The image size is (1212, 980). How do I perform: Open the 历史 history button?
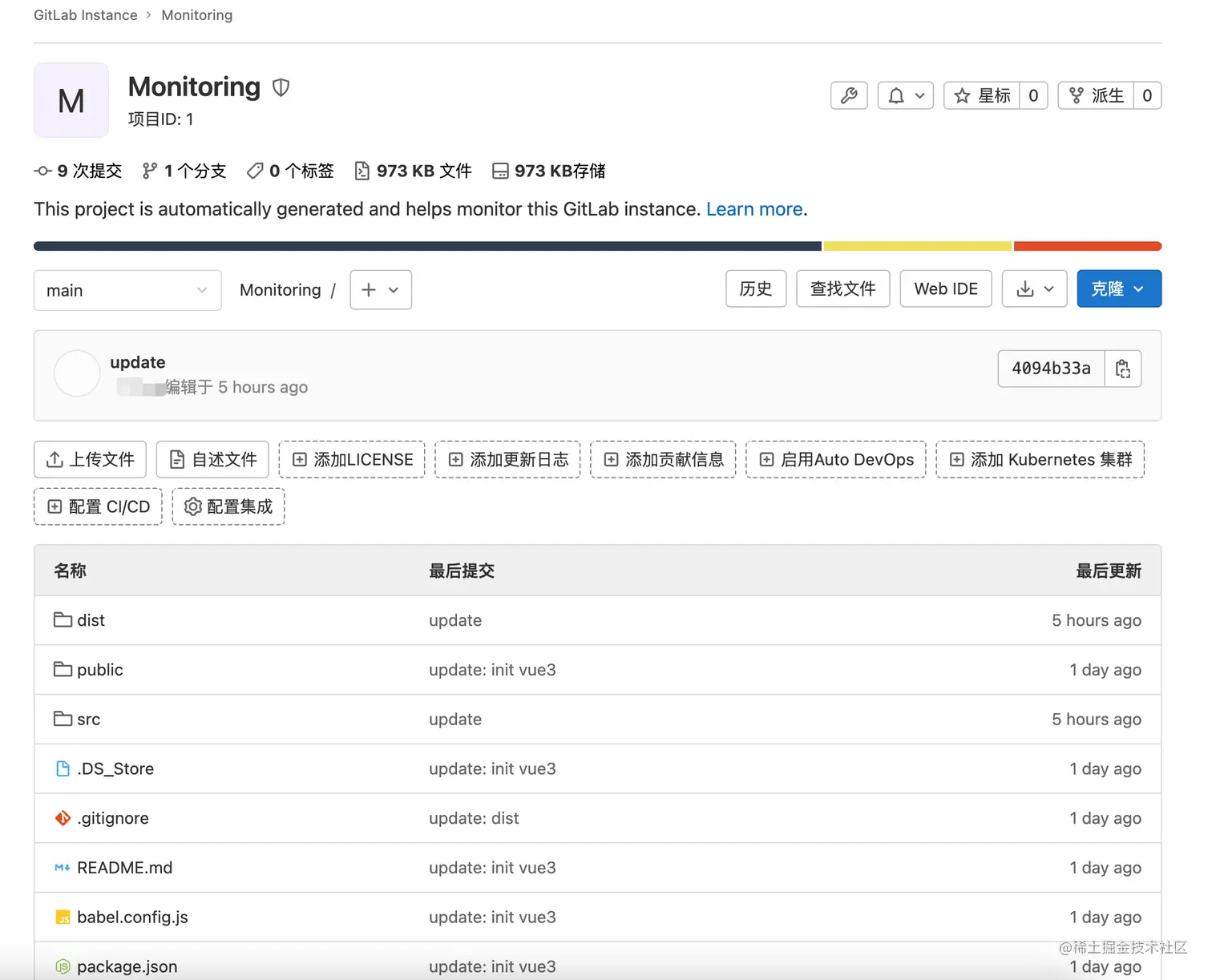(756, 288)
